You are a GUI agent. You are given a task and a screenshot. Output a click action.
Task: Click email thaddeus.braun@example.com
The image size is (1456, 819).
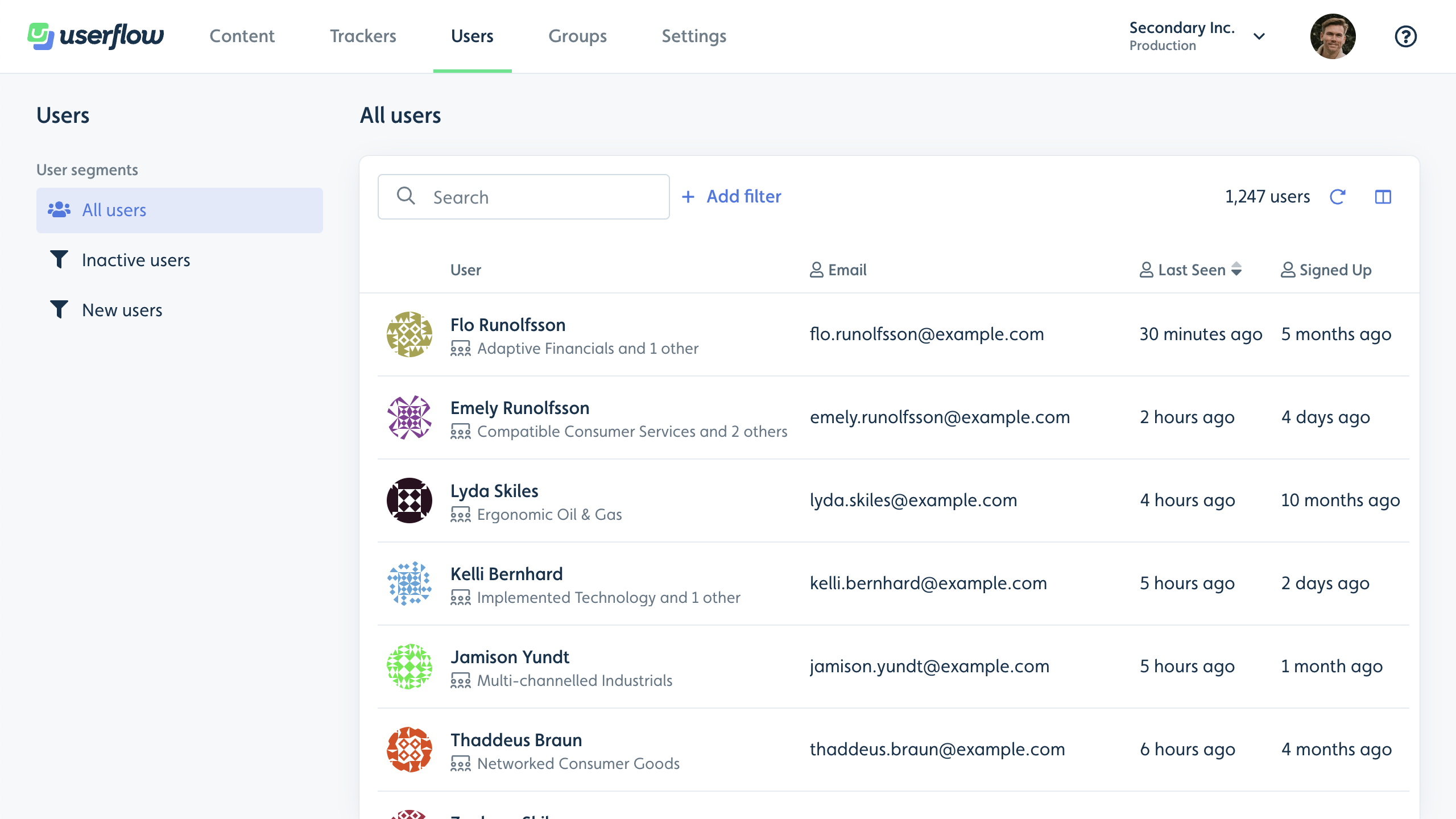937,750
